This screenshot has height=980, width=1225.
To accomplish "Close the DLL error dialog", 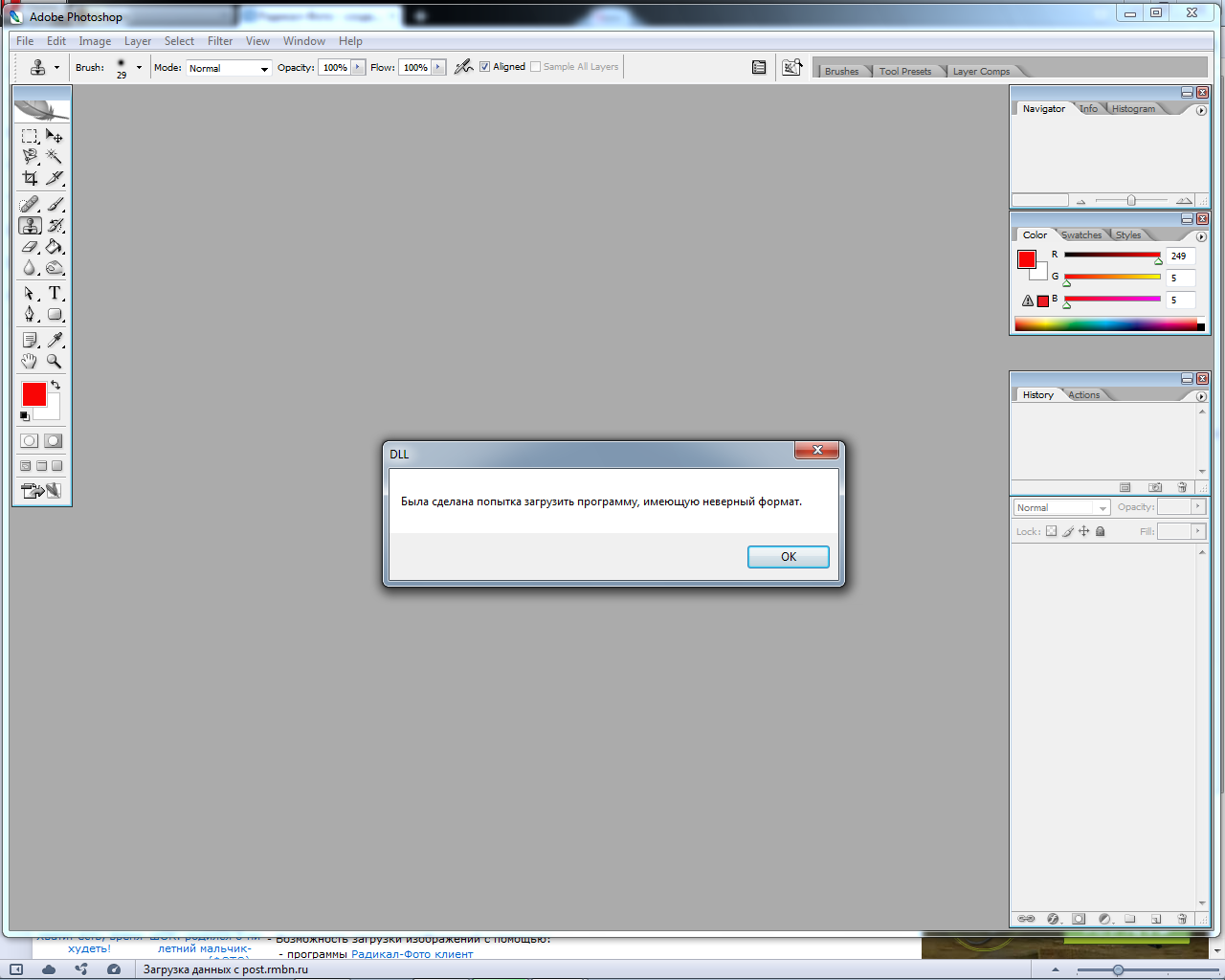I will (817, 450).
